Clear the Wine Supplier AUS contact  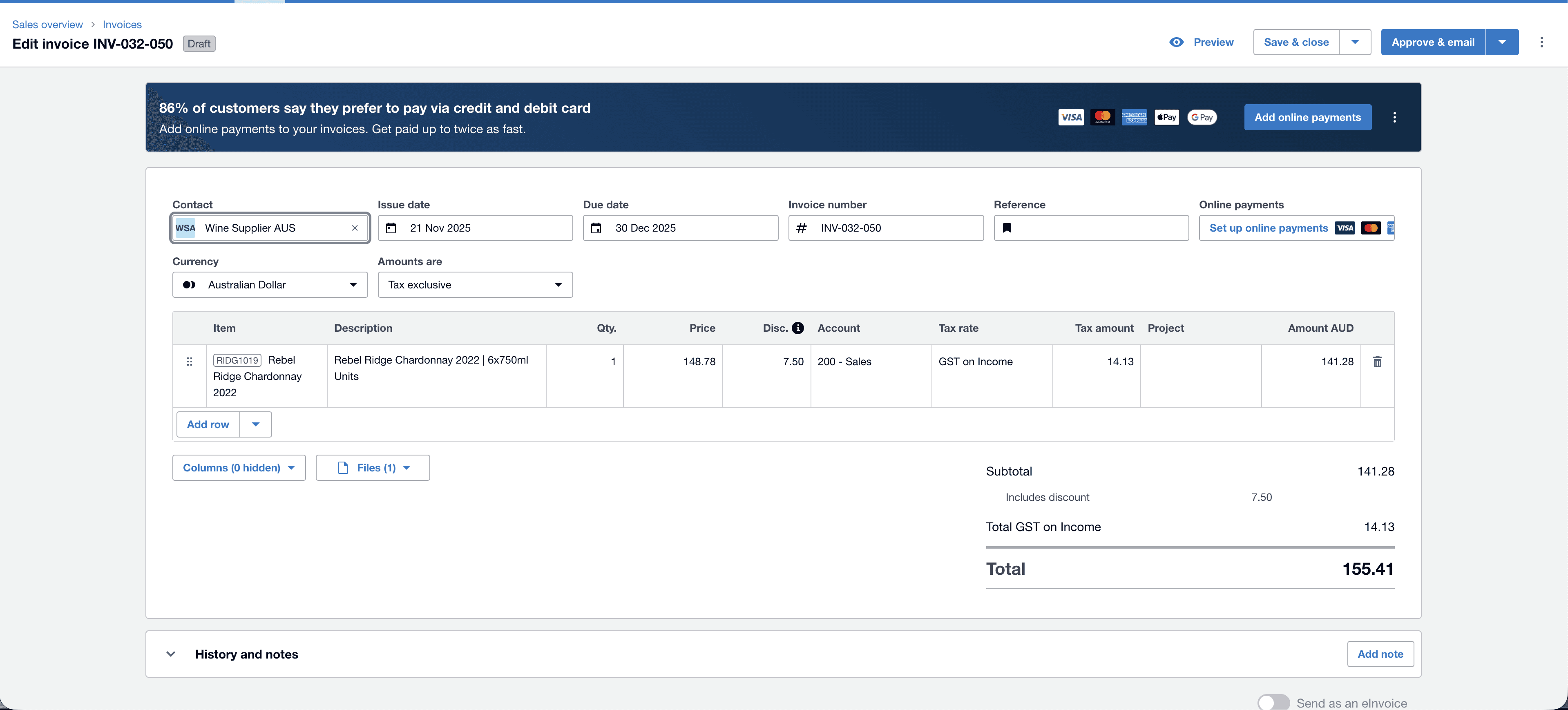click(x=355, y=228)
